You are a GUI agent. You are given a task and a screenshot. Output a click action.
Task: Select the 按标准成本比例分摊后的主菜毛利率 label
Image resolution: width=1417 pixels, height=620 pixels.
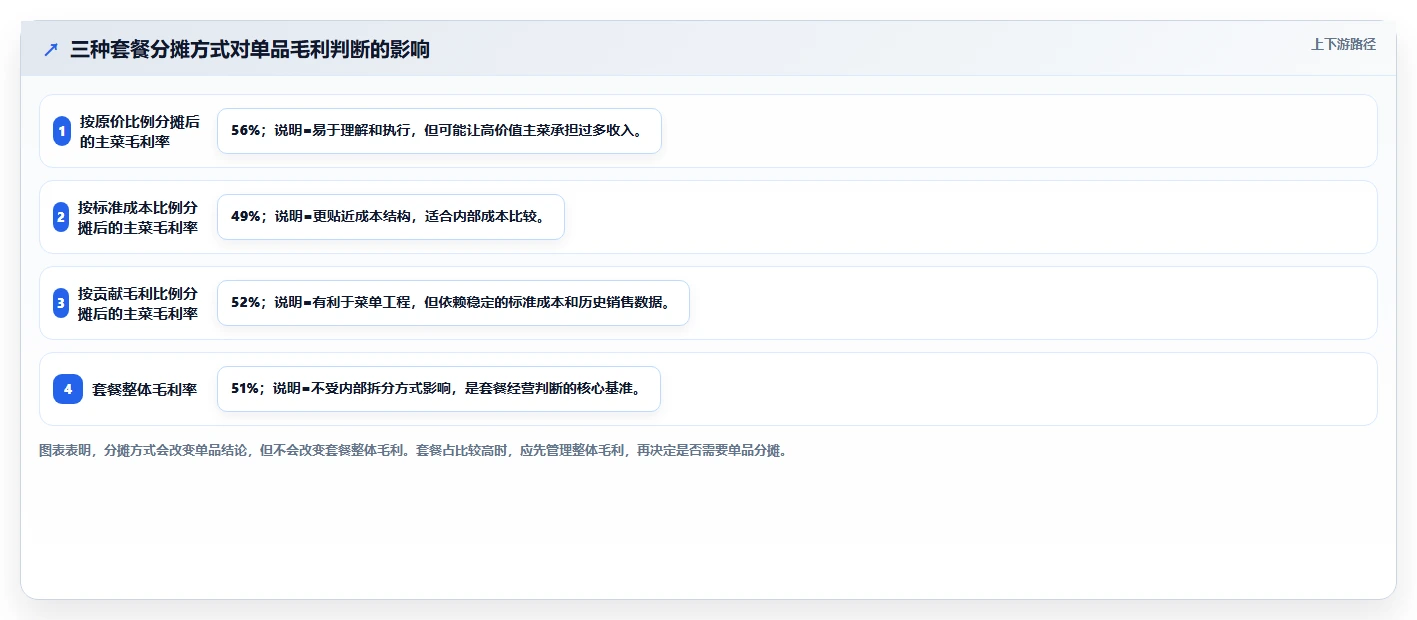pos(138,217)
